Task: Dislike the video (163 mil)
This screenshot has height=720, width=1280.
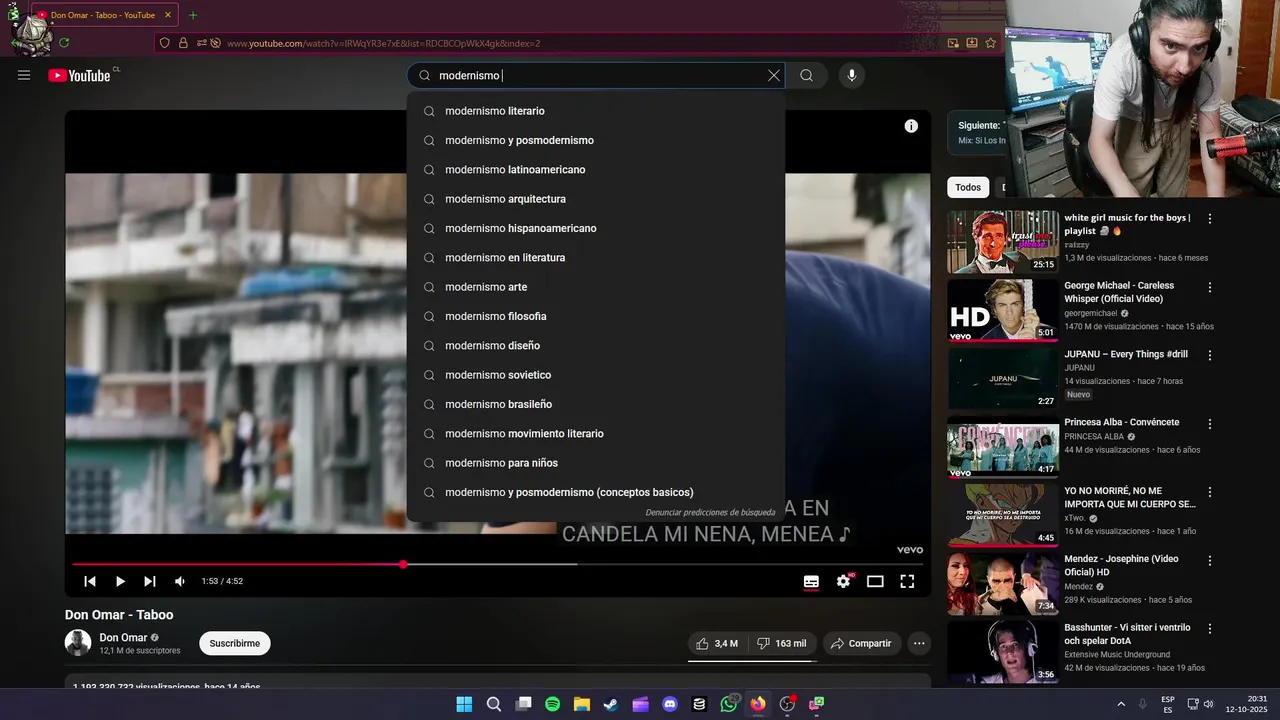Action: click(781, 643)
